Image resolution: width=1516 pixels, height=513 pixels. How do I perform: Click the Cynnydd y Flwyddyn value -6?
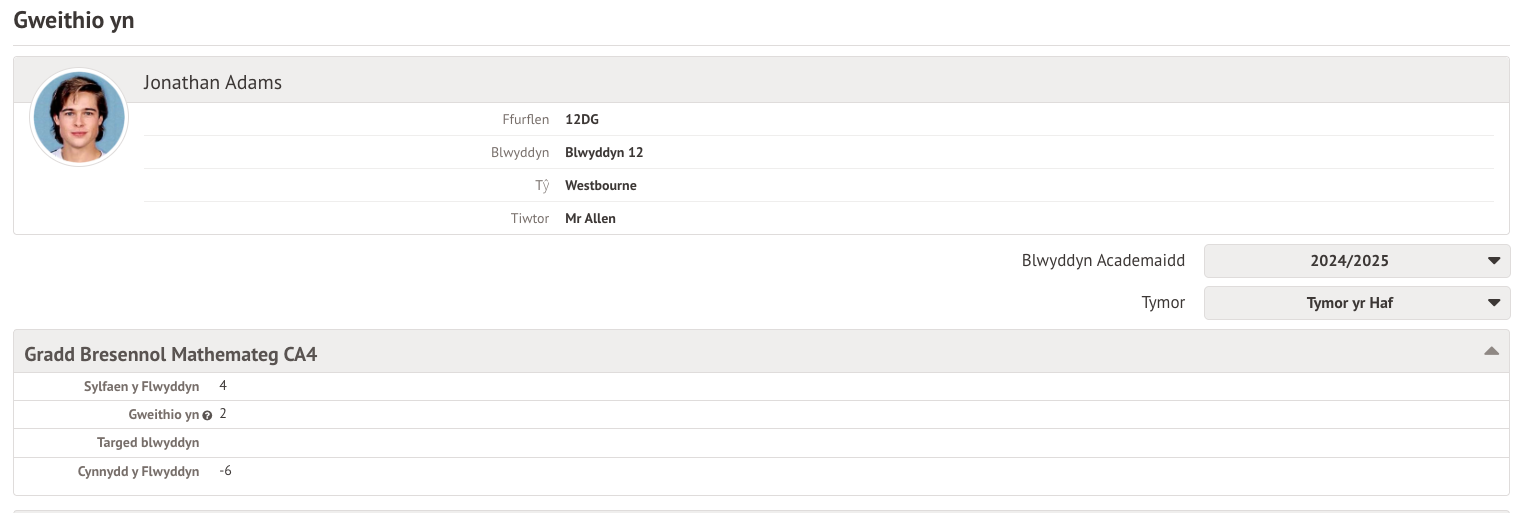pos(225,471)
